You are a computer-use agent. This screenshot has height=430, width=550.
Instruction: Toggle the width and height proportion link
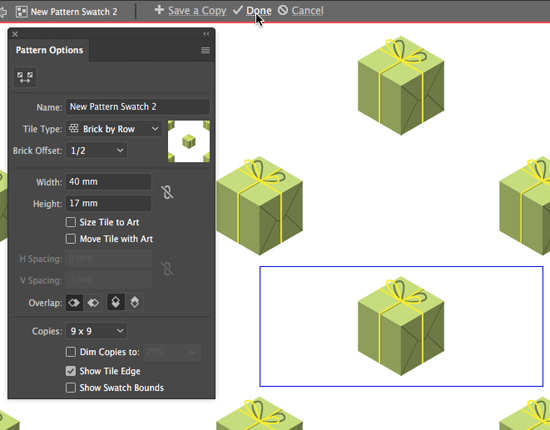[167, 192]
